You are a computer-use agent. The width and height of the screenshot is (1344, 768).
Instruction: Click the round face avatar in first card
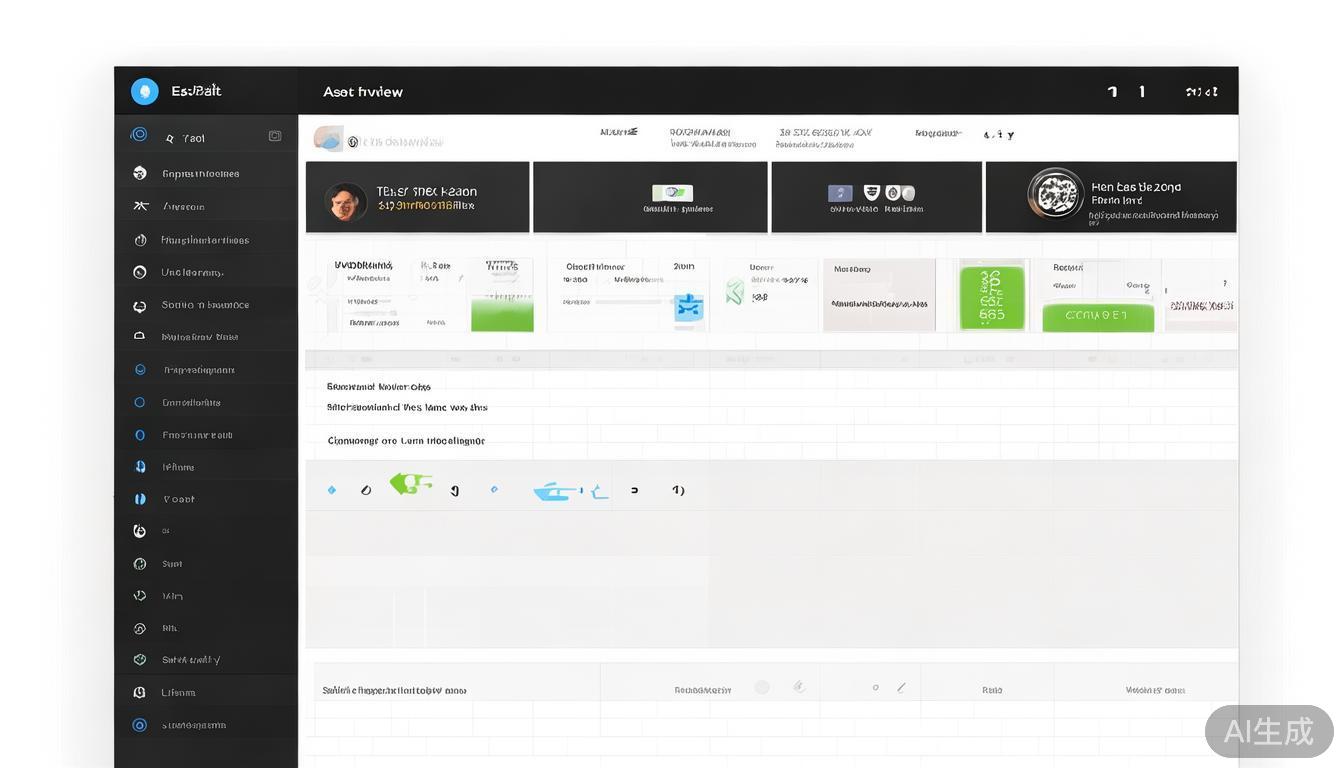click(346, 201)
